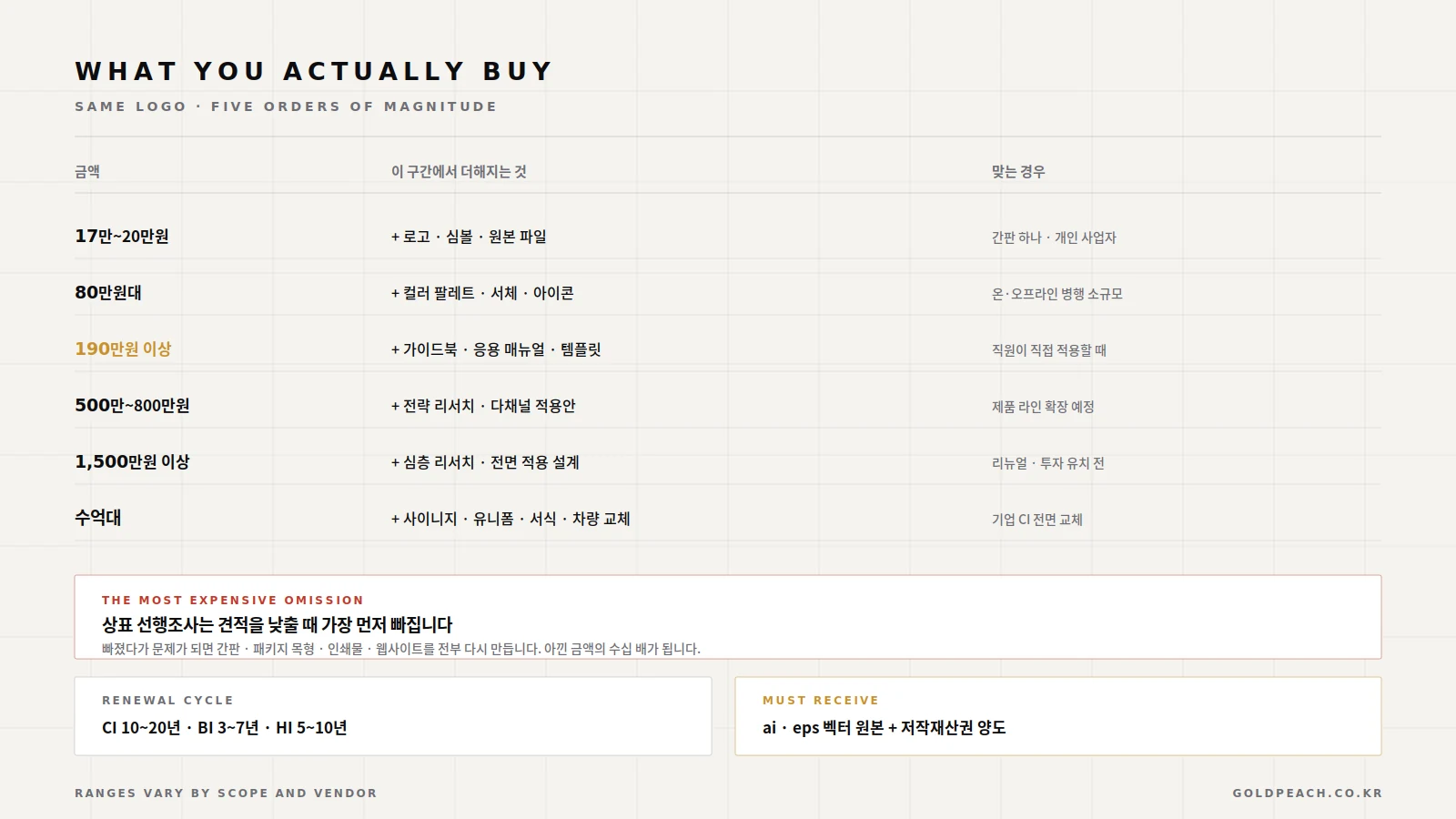Image resolution: width=1456 pixels, height=819 pixels.
Task: Open THE MOST EXPENSIVE OMISSION callout box
Action: (x=728, y=617)
